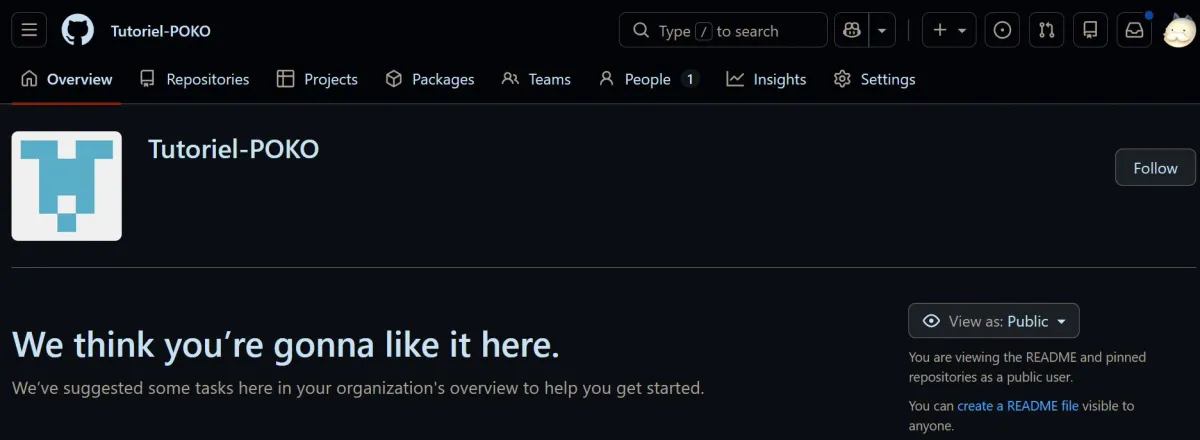Go to the Teams tab
This screenshot has height=440, width=1200.
pyautogui.click(x=536, y=79)
